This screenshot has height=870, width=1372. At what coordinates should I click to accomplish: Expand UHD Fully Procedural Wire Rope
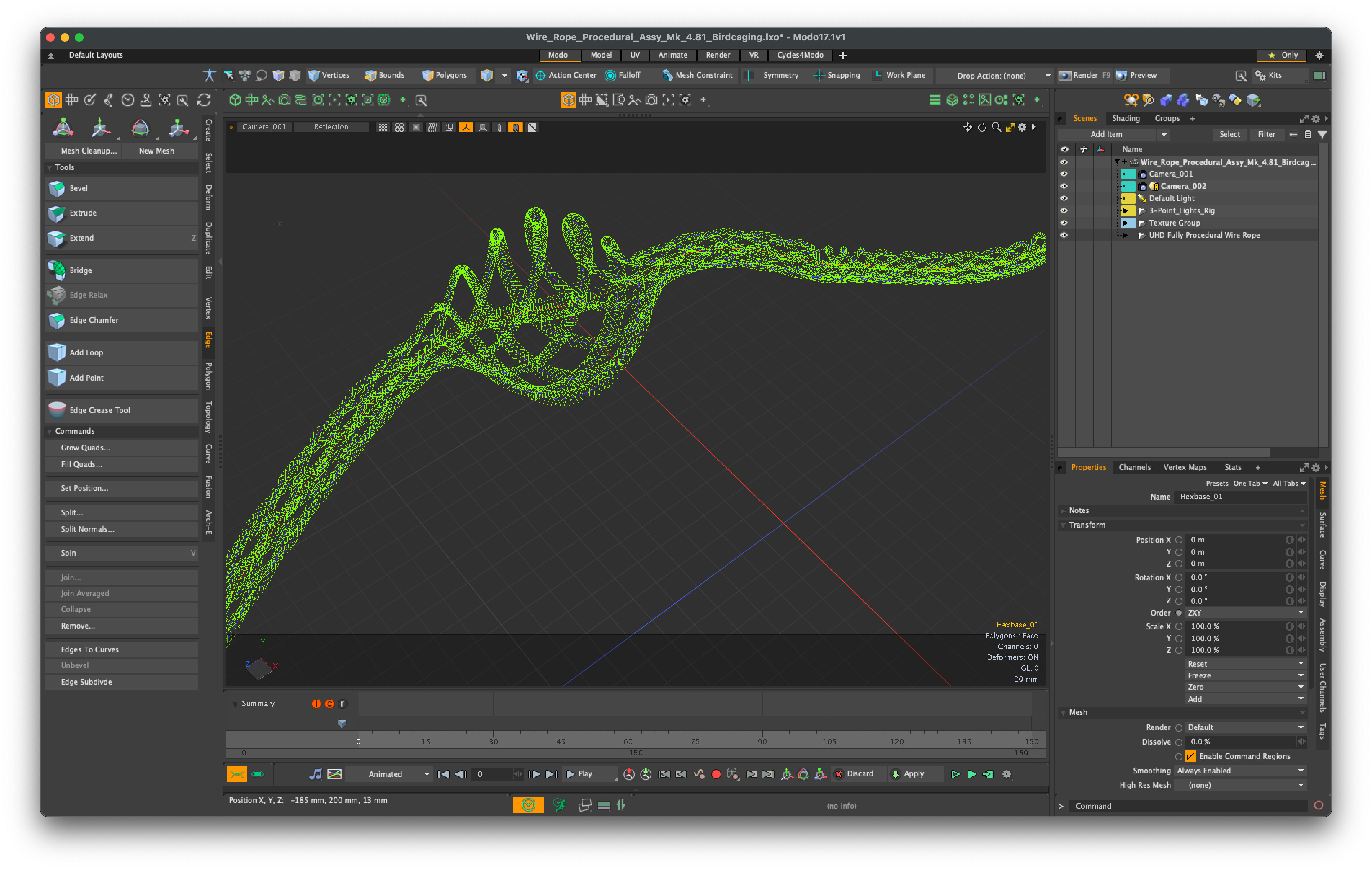click(1126, 235)
